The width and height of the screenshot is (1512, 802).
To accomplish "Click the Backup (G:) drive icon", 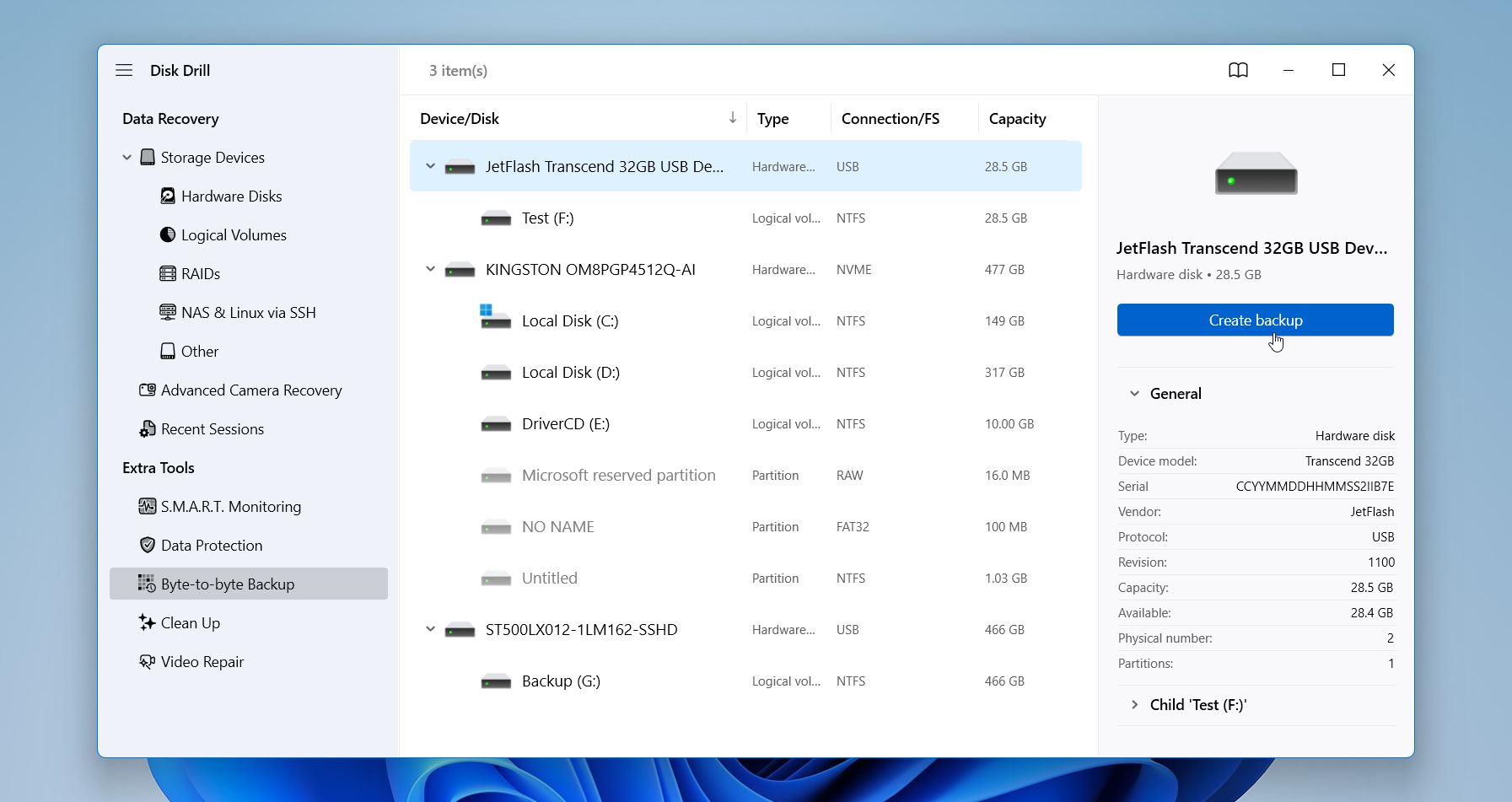I will click(x=496, y=681).
